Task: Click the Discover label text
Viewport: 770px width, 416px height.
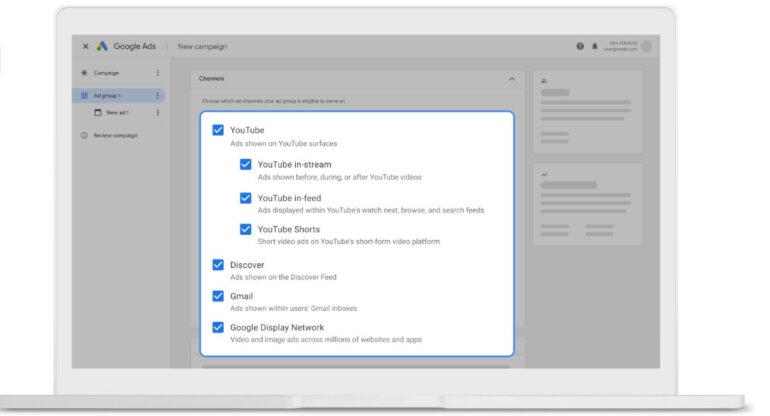Action: click(247, 265)
